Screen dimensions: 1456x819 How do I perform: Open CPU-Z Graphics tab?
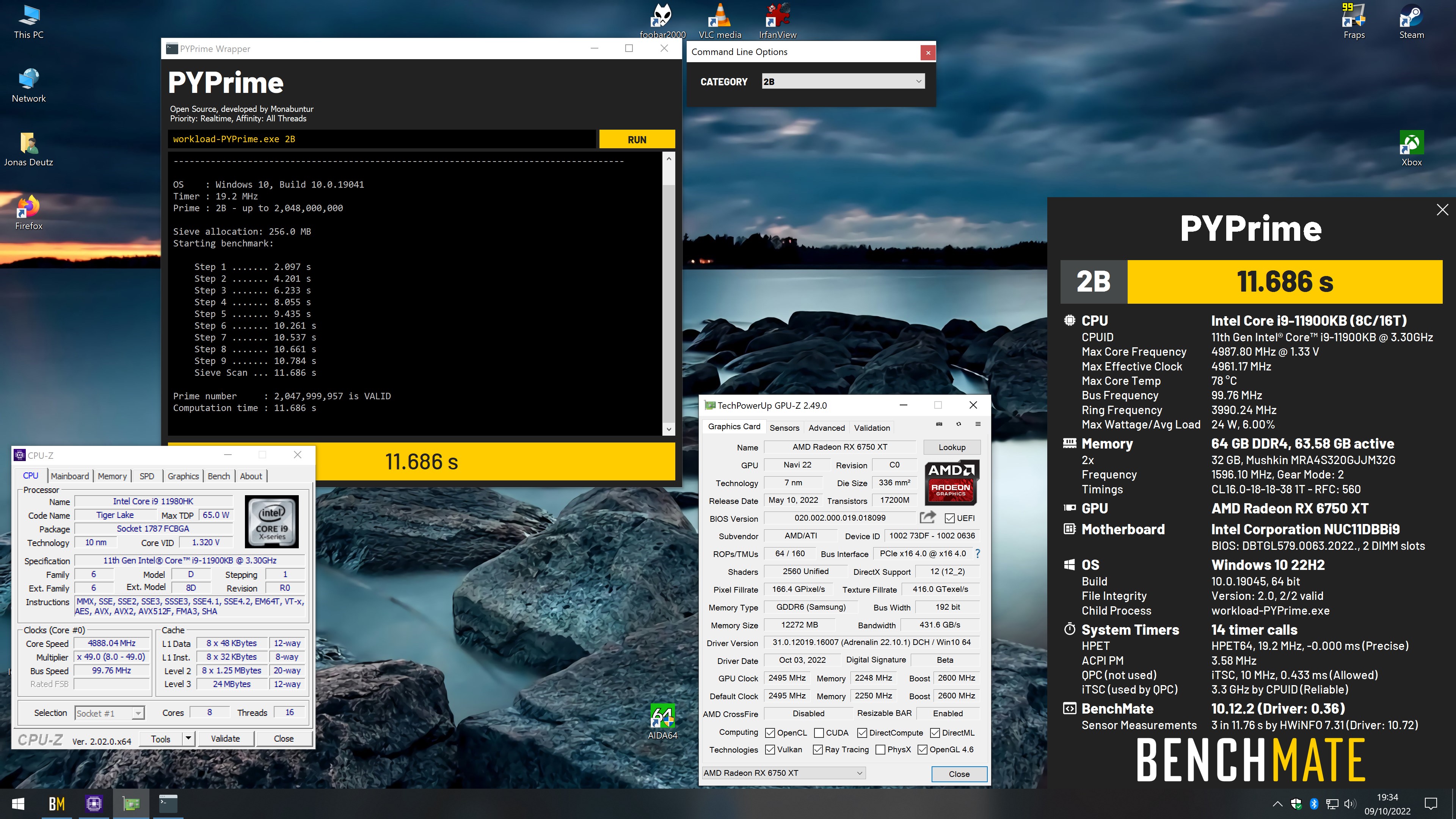point(183,476)
